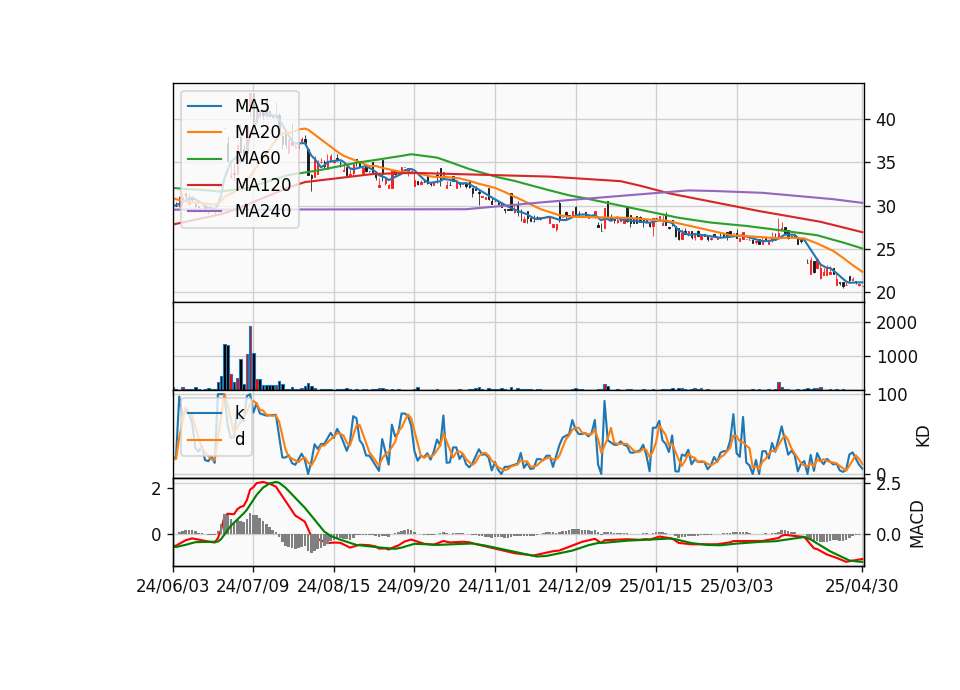Click the MA20 legend label
Screen dimensions: 960x690
(x=257, y=132)
